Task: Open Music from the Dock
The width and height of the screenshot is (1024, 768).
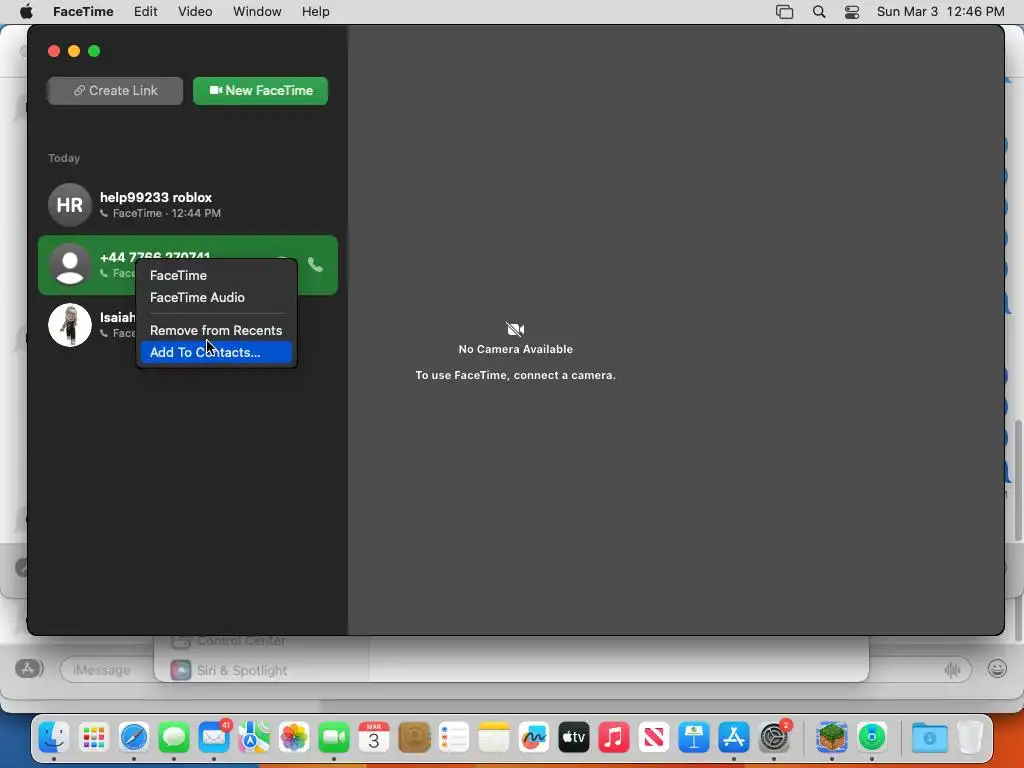Action: click(614, 738)
